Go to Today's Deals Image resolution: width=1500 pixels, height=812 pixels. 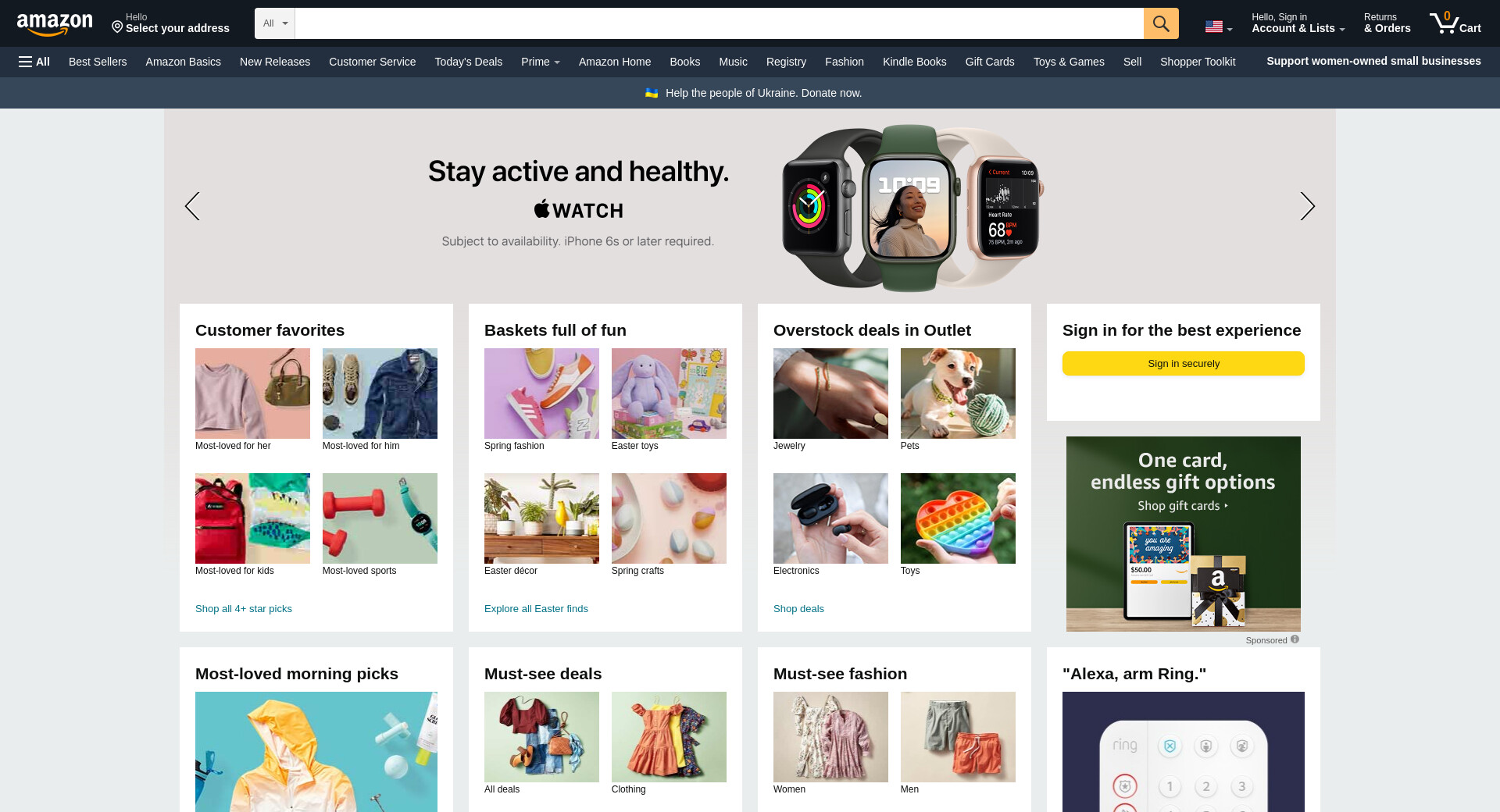[469, 62]
